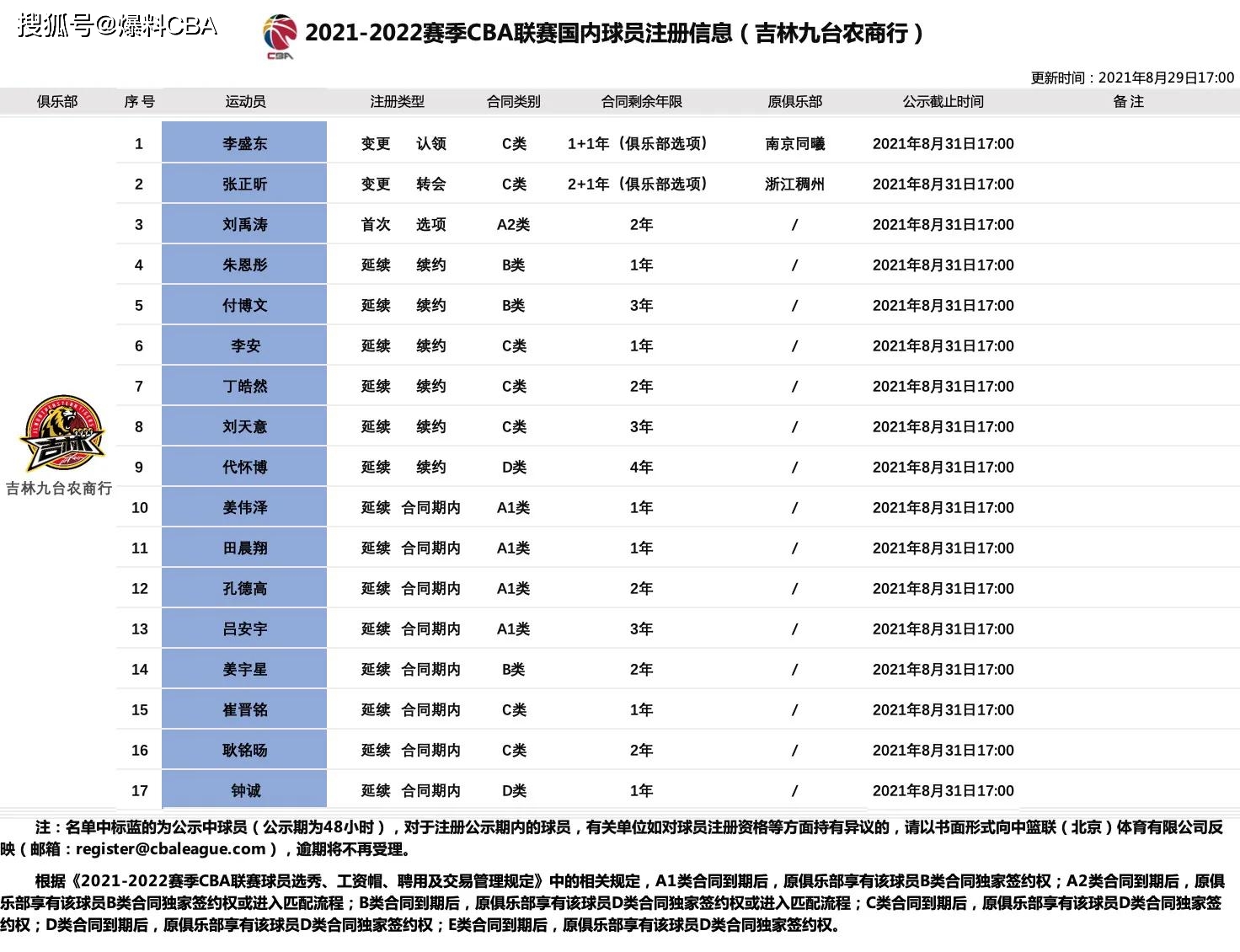
Task: Click B类 contract type in 姜宇星 row
Action: (x=514, y=670)
